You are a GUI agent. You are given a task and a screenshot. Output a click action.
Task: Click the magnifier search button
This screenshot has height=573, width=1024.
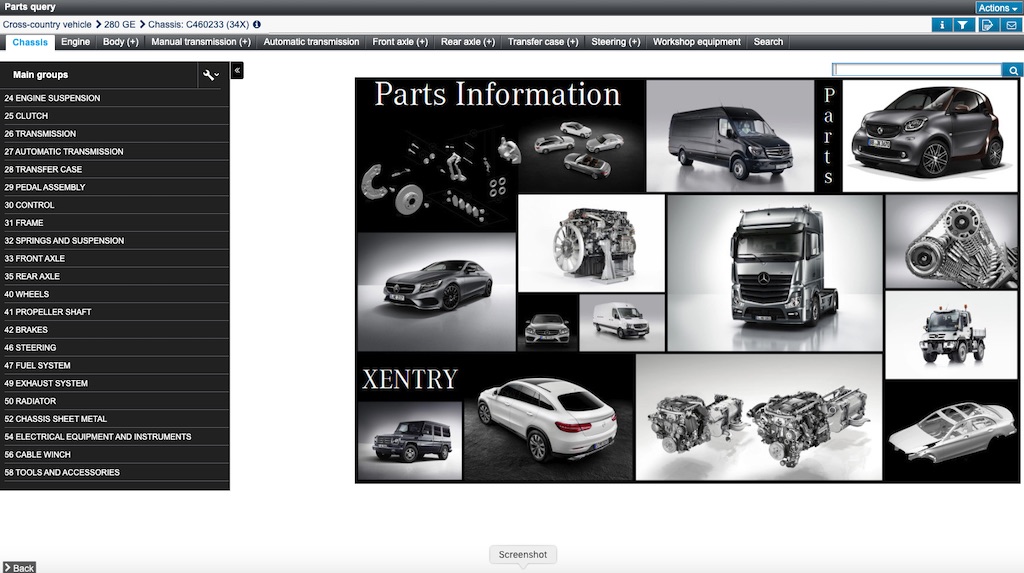pos(1013,70)
